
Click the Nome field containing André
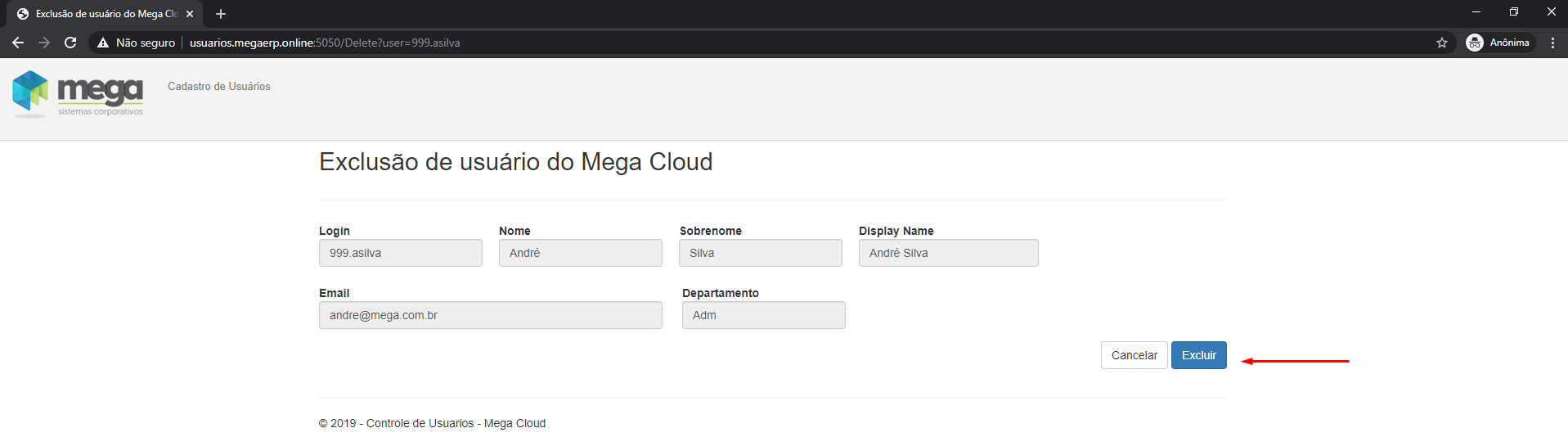(x=580, y=253)
